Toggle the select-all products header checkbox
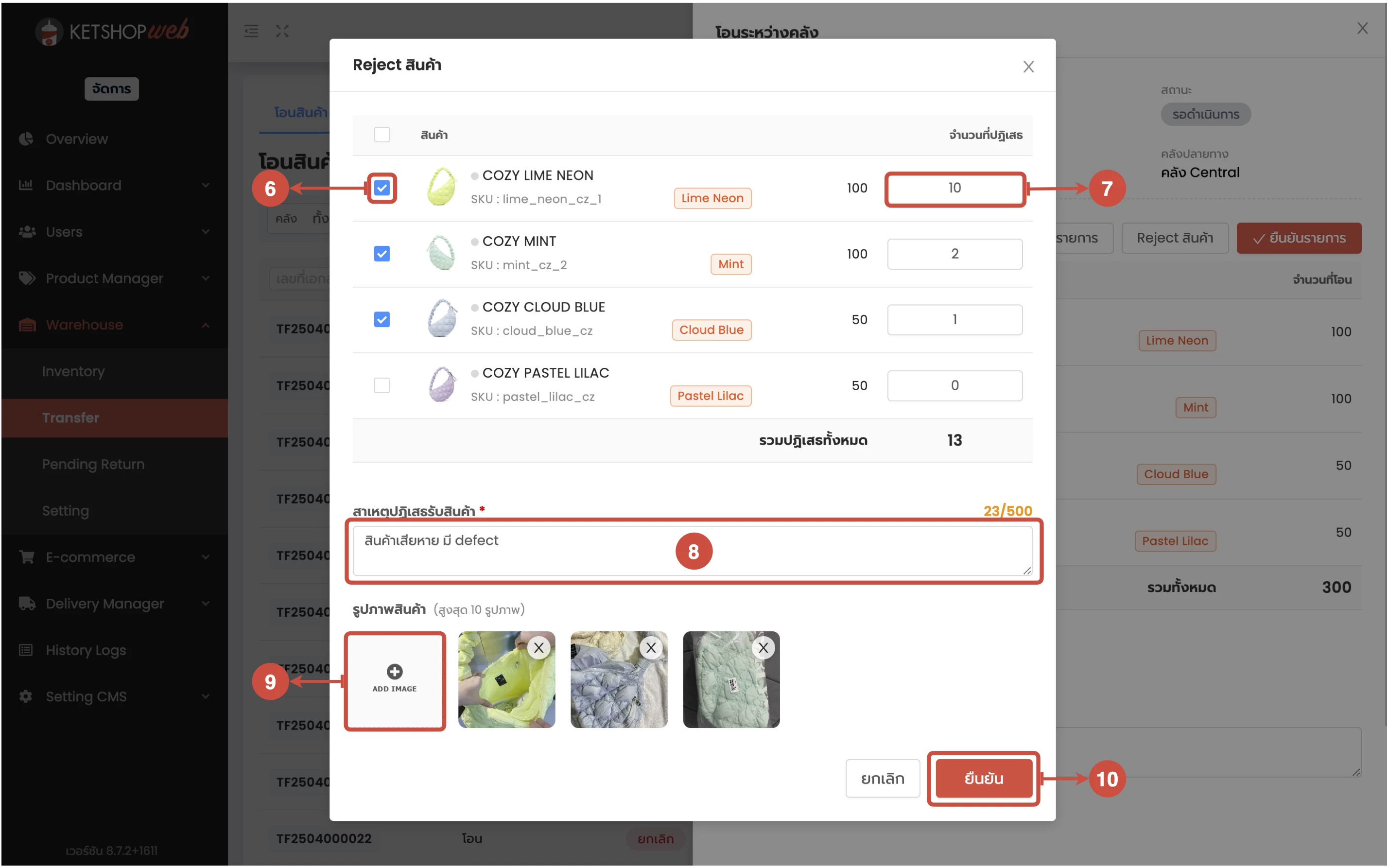This screenshot has width=1388, height=868. (382, 135)
